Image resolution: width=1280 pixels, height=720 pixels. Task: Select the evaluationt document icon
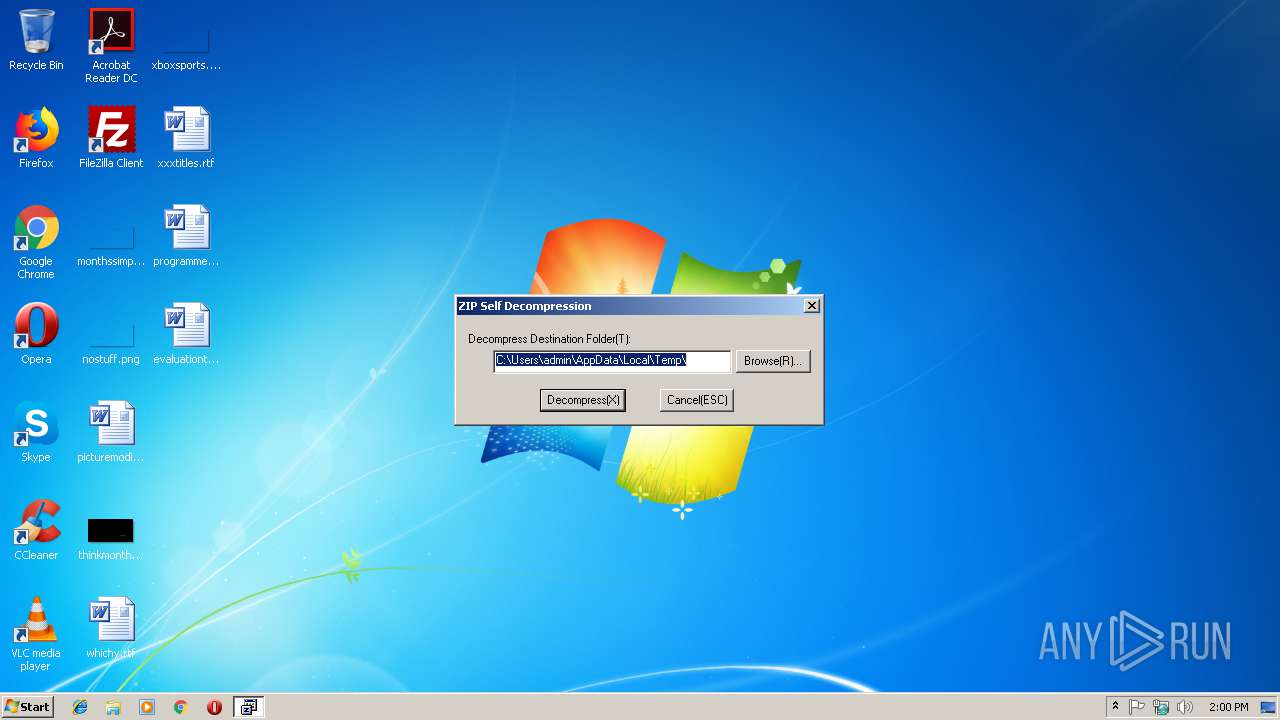pos(186,334)
